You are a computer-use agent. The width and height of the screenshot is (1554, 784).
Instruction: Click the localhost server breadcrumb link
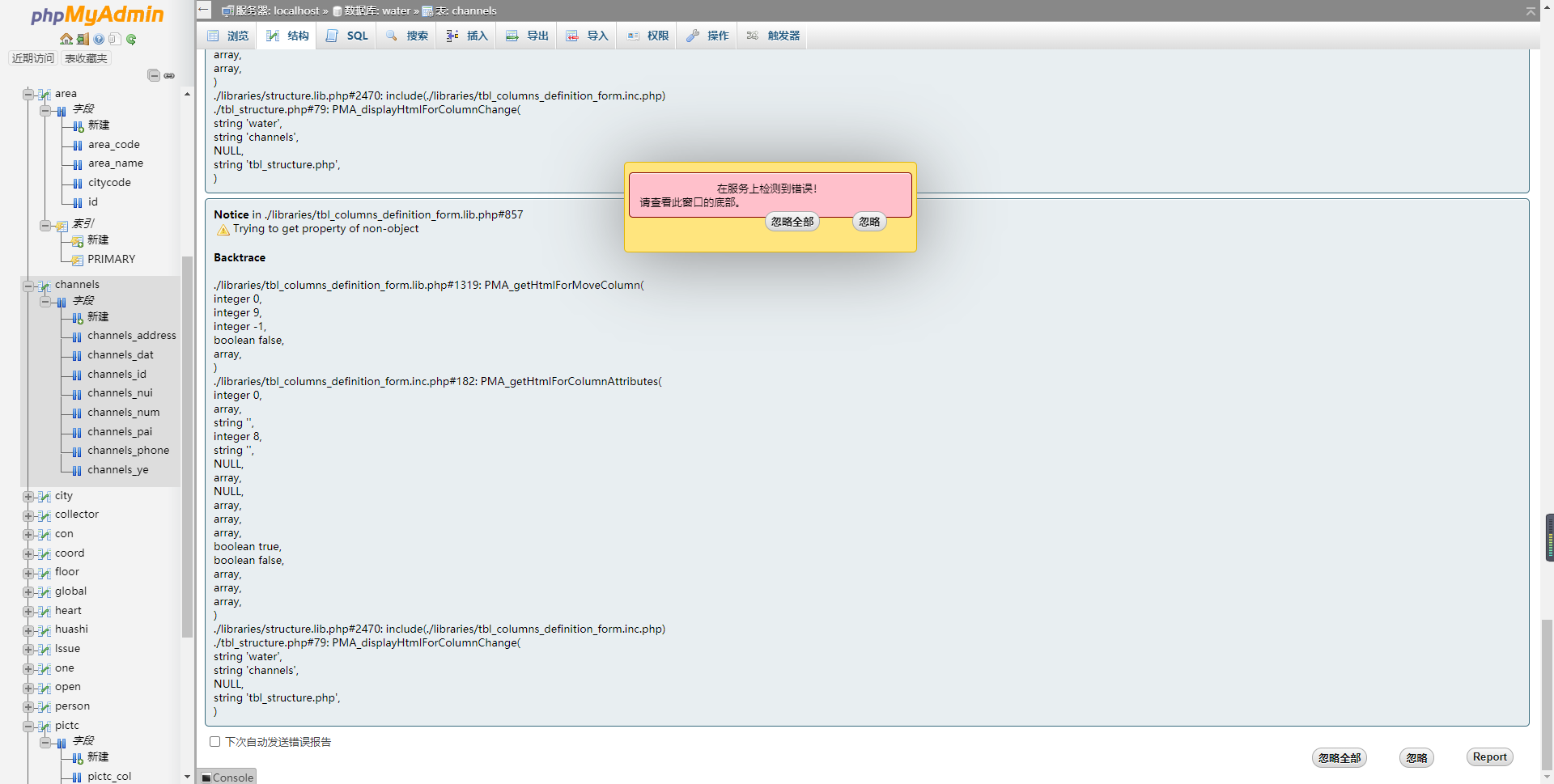pyautogui.click(x=278, y=11)
